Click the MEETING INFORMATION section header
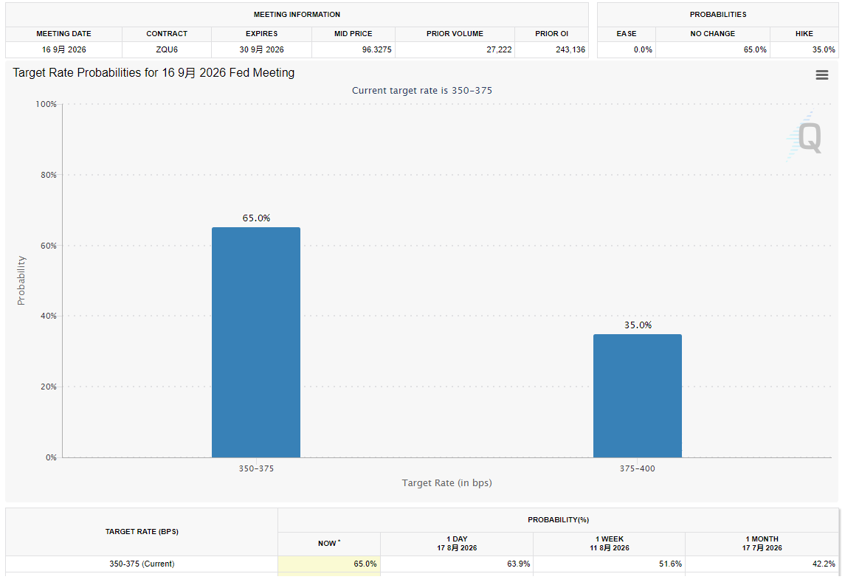Viewport: 845px width, 585px height. 297,15
